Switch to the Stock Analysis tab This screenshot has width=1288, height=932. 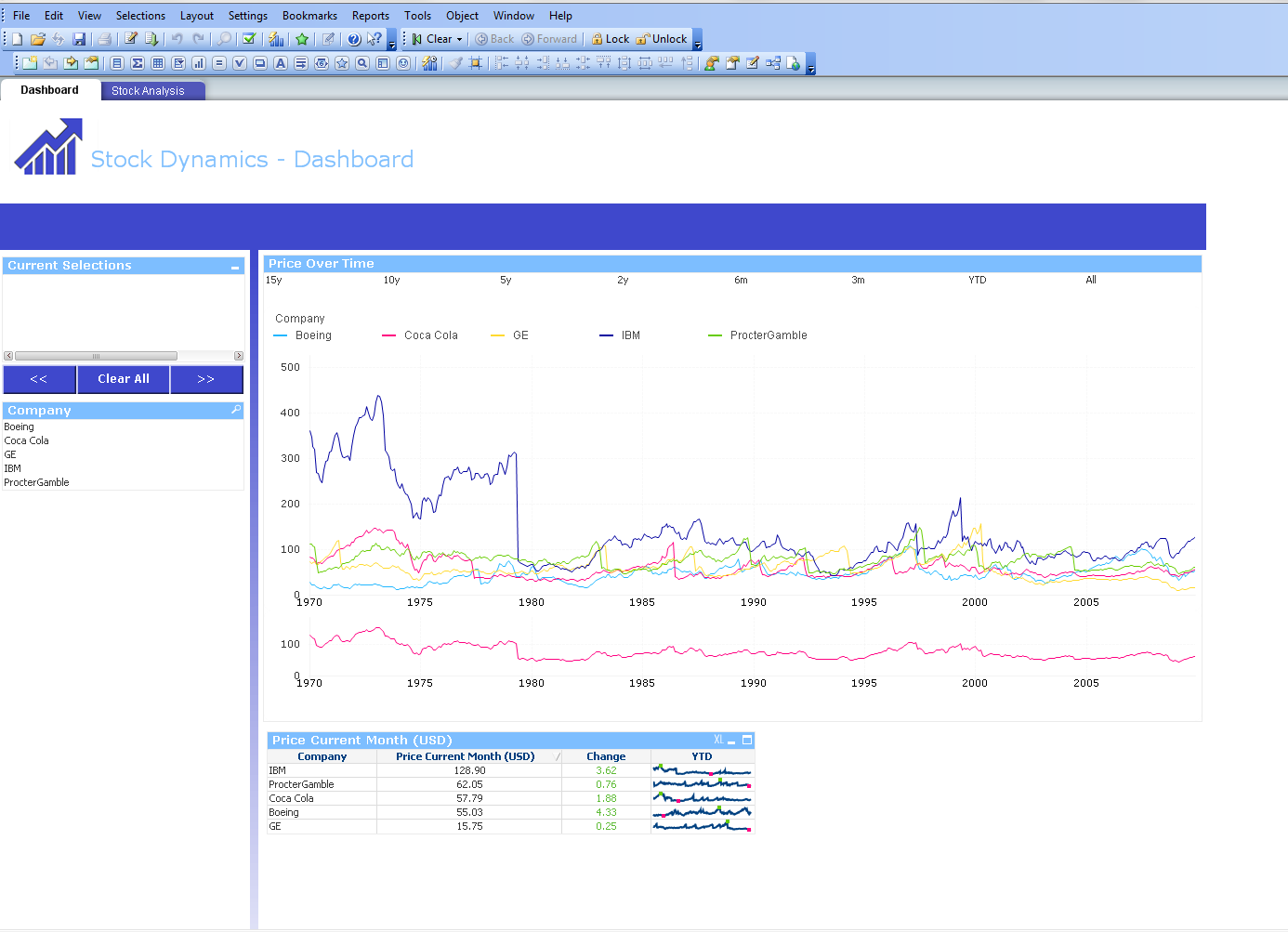point(148,90)
